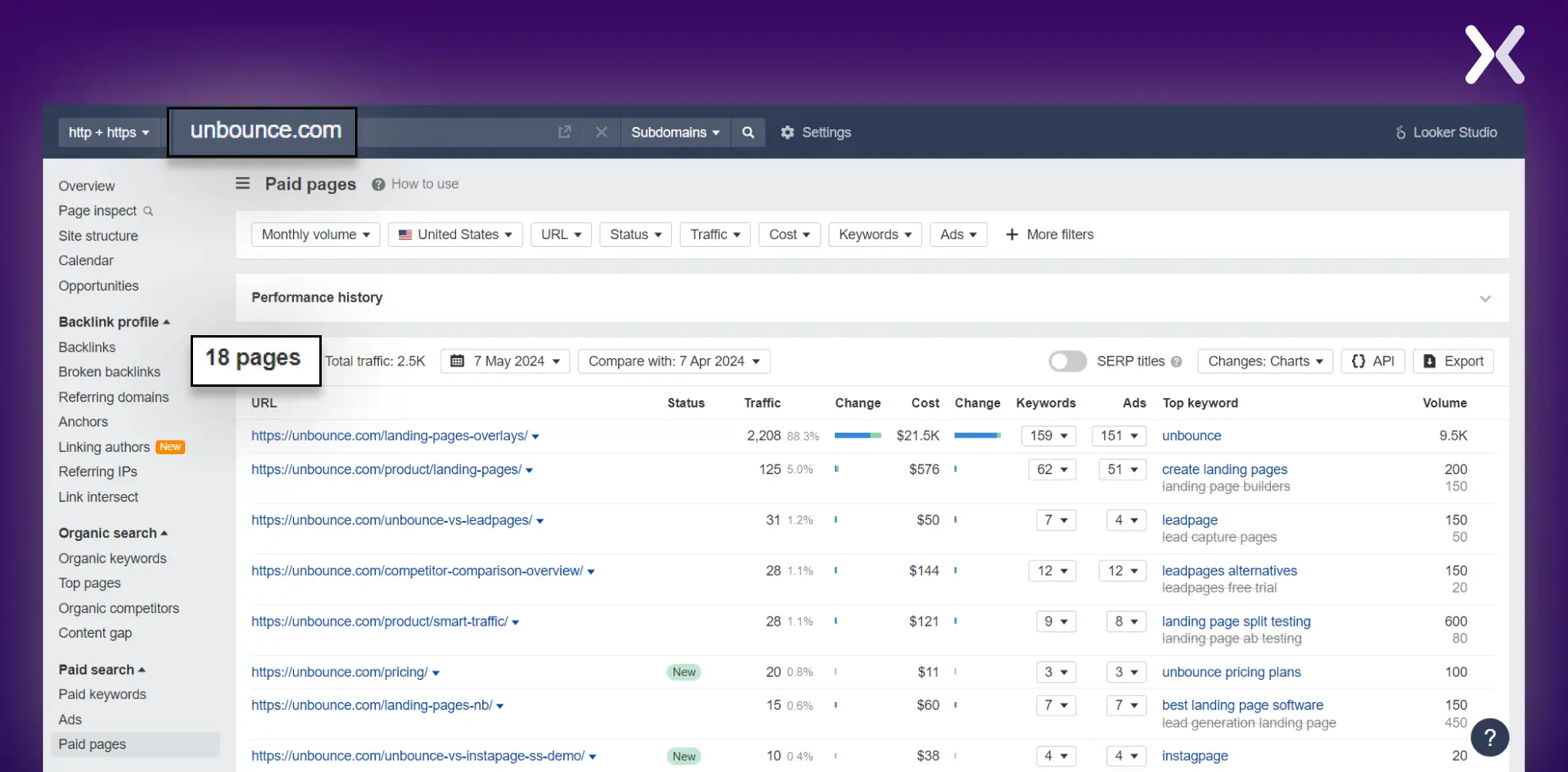This screenshot has height=772, width=1568.
Task: Click the SERP titles info icon
Action: (1176, 361)
